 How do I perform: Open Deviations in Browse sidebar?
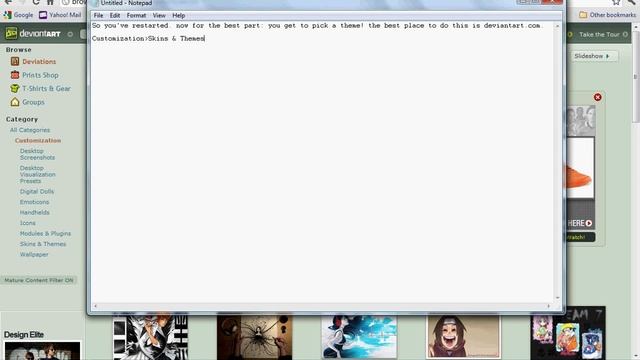click(39, 62)
